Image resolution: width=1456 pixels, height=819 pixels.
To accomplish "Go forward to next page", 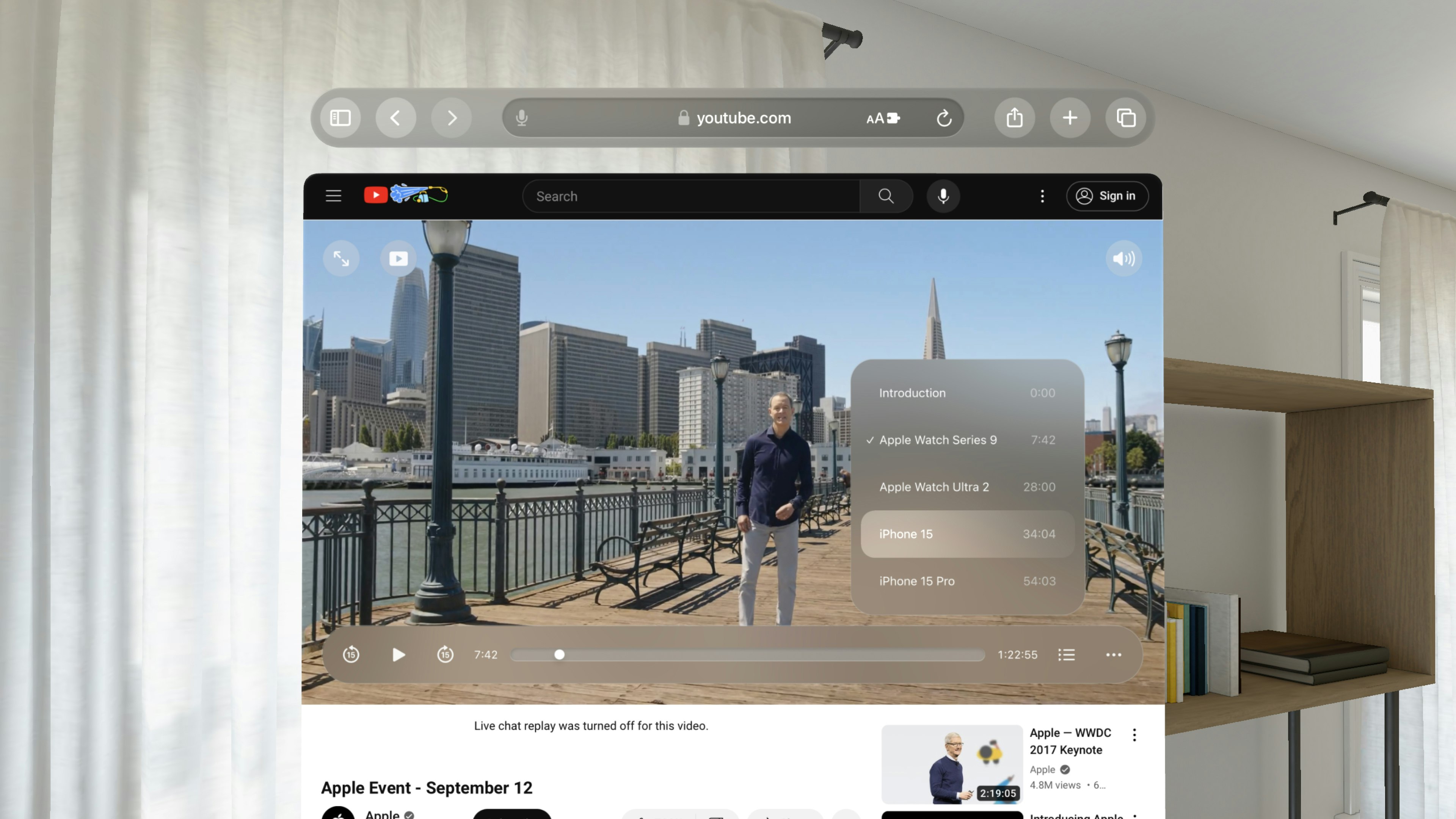I will point(451,118).
